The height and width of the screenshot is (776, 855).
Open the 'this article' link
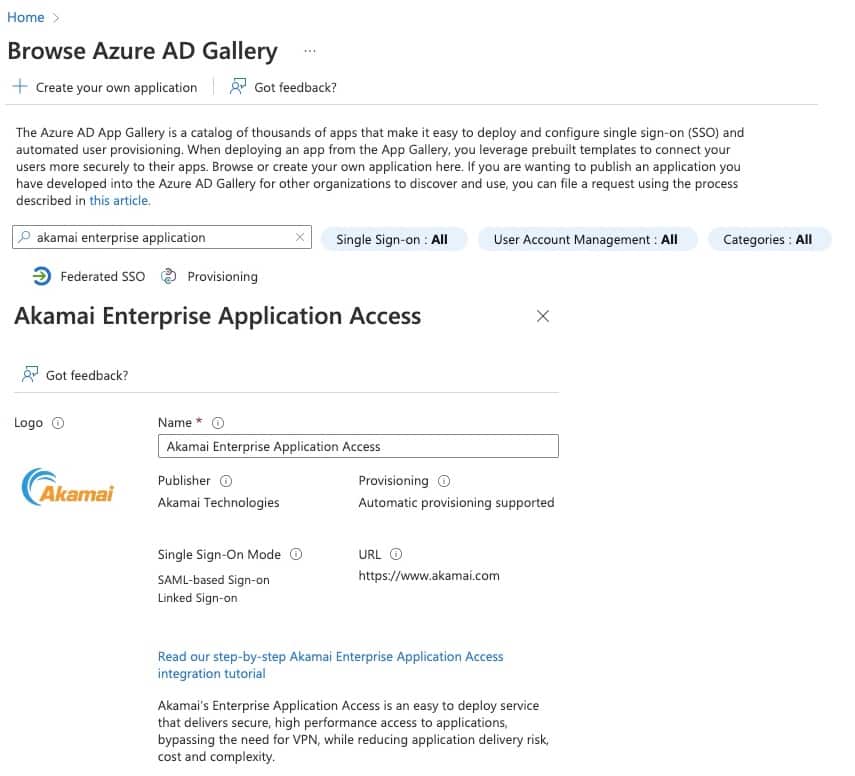pyautogui.click(x=119, y=200)
